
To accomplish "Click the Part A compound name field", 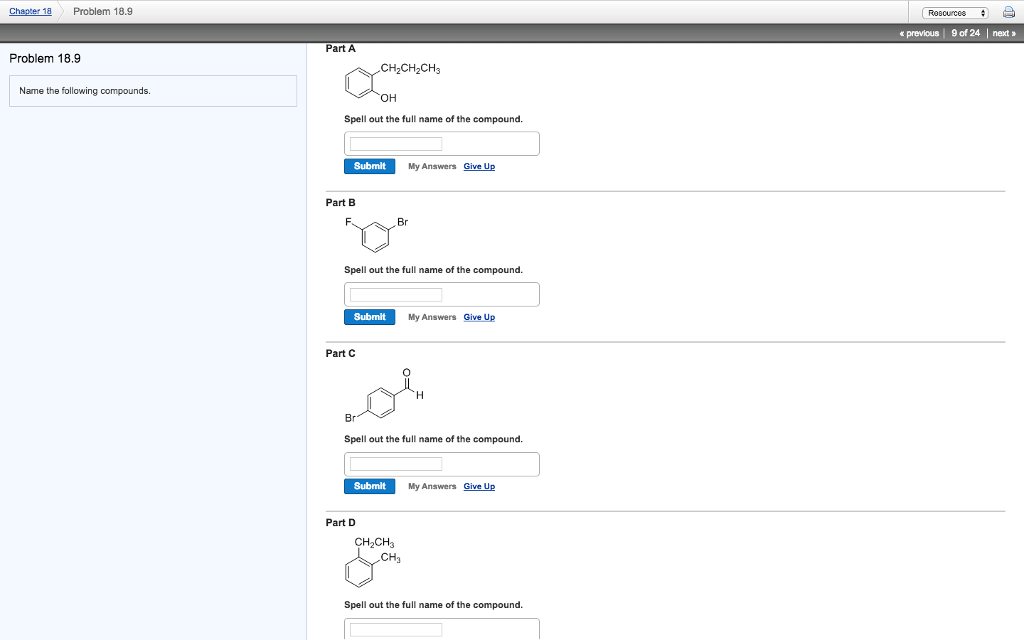I will 394,143.
